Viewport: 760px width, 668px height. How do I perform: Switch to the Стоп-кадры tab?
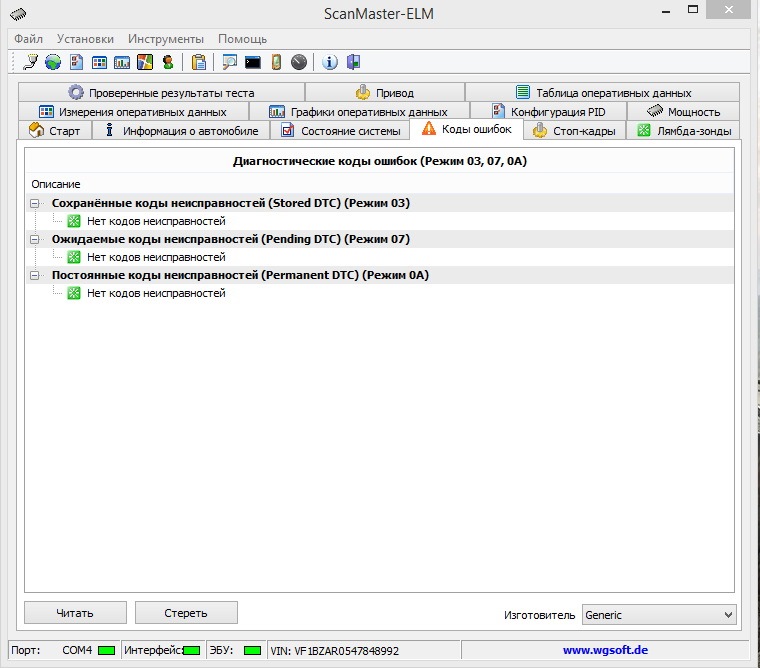pos(575,130)
